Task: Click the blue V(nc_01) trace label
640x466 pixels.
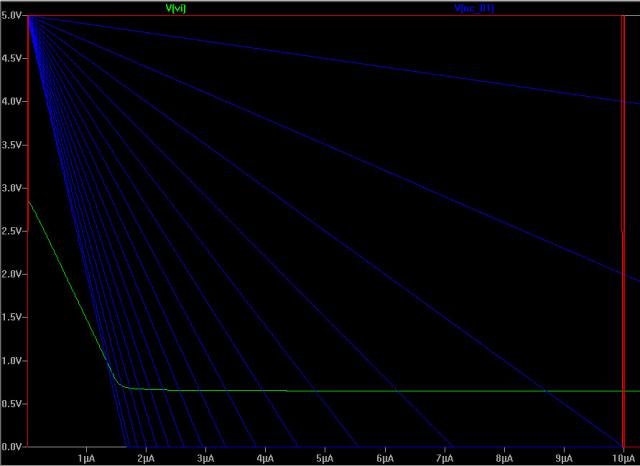Action: 474,8
